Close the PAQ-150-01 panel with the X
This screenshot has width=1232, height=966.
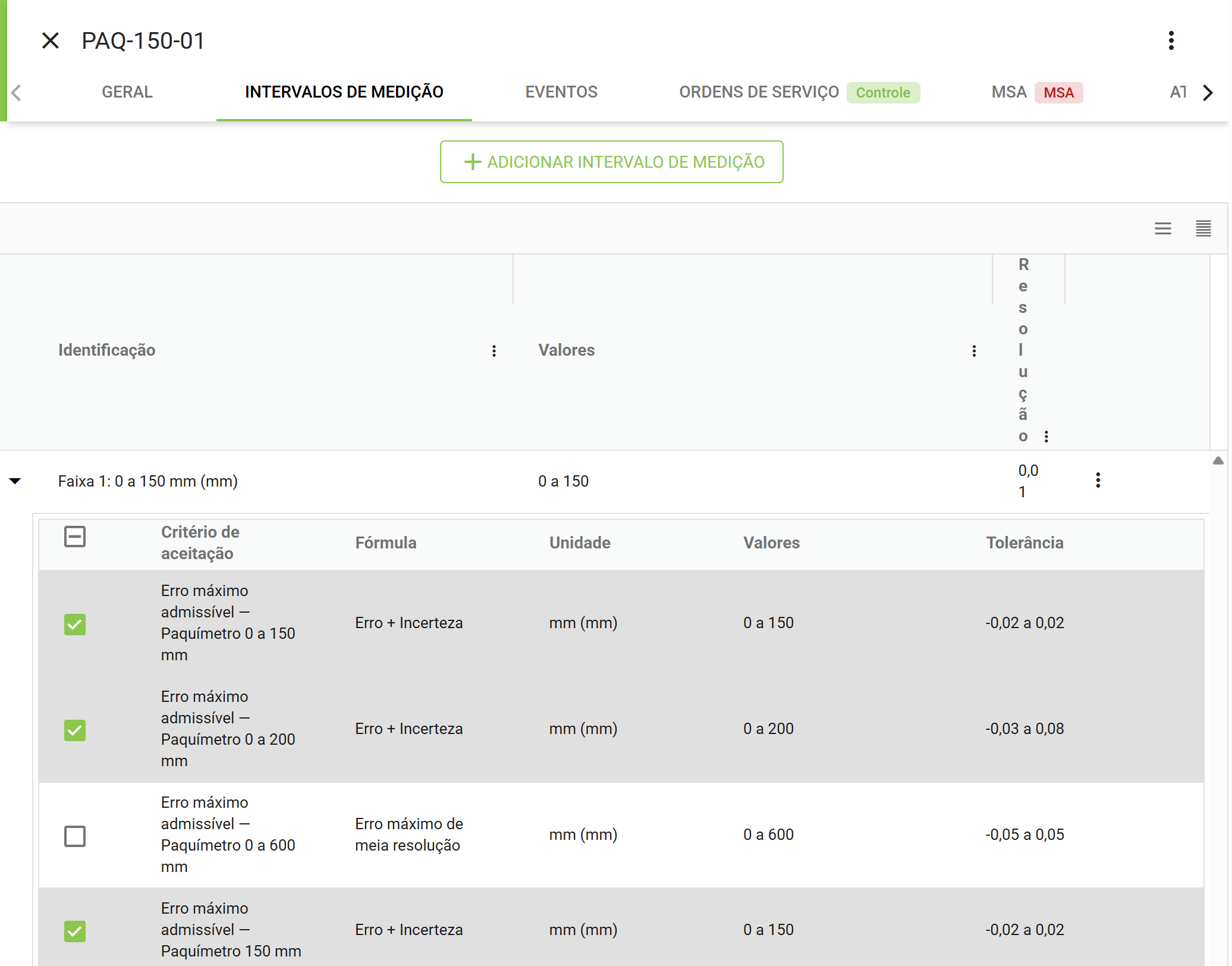(x=51, y=40)
